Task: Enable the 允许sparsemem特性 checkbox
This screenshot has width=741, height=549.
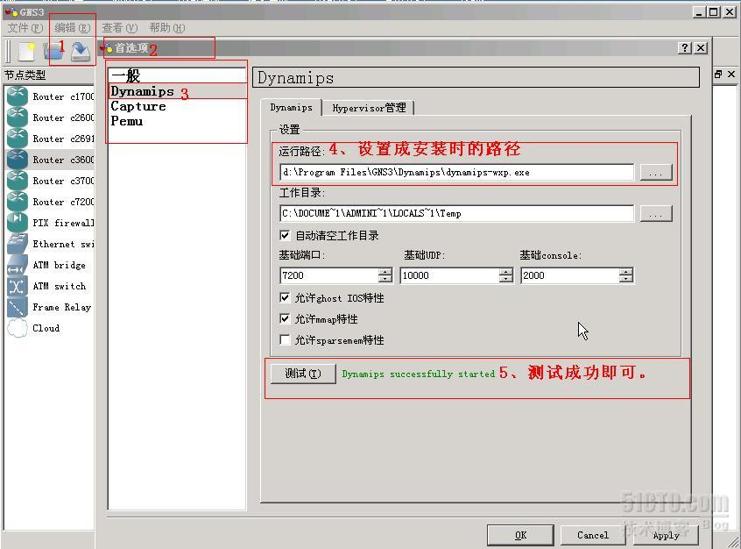Action: tap(286, 340)
